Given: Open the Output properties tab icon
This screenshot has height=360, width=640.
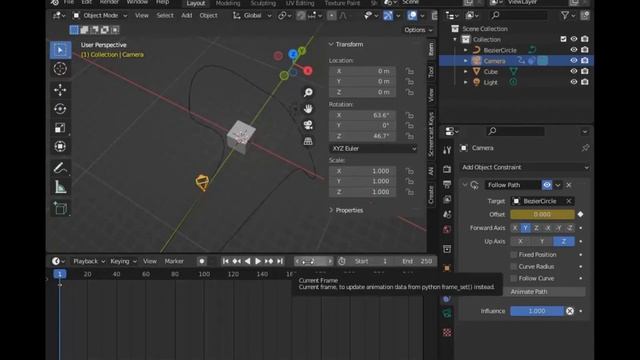Looking at the screenshot, I should (447, 184).
